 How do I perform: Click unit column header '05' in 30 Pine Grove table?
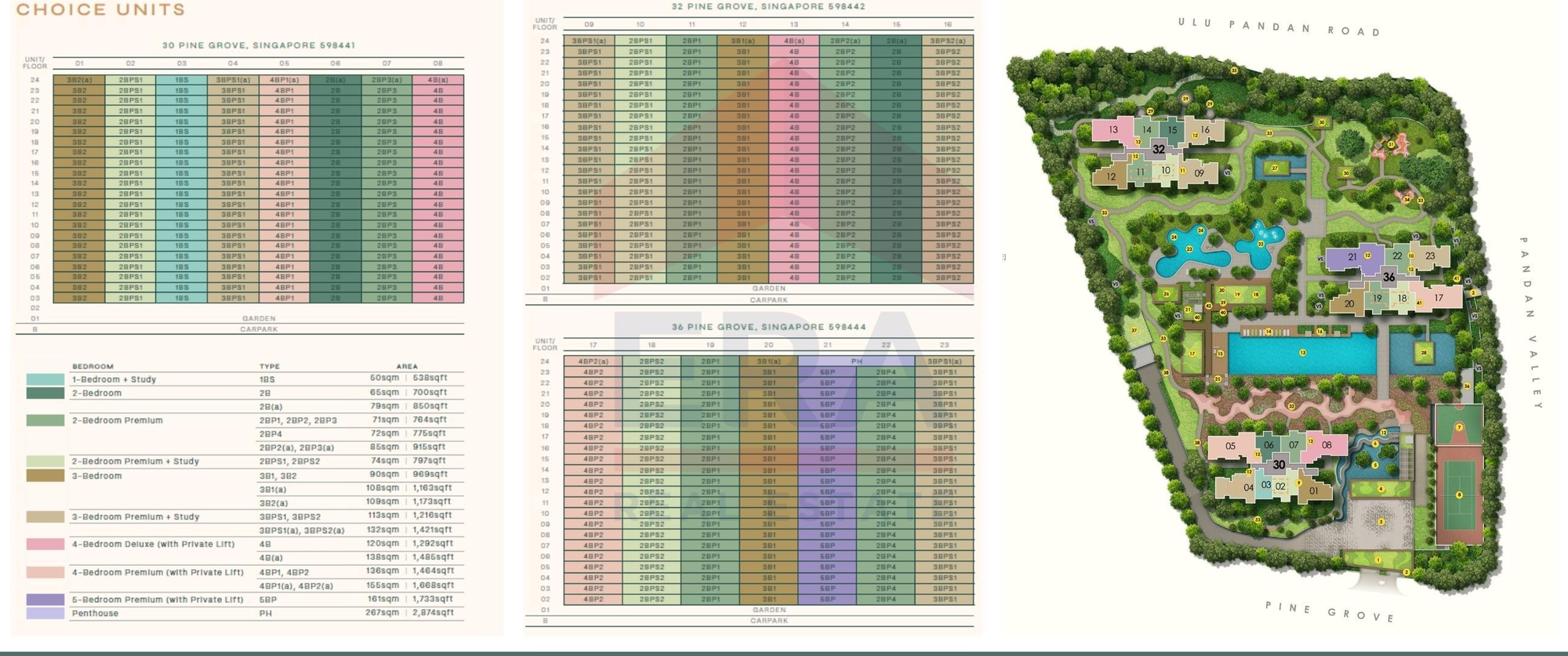(x=284, y=63)
